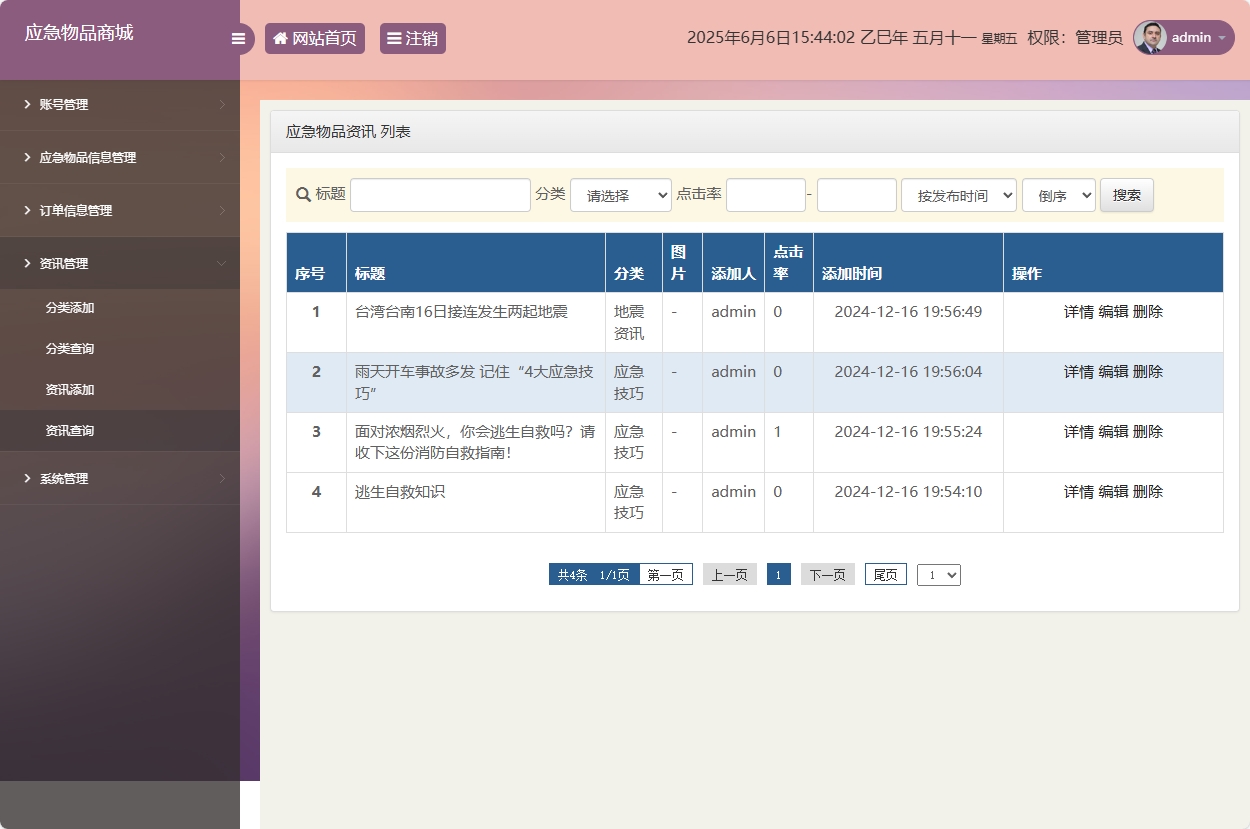Image resolution: width=1250 pixels, height=829 pixels.
Task: Click the arrow icon beside 系统管理
Action: click(x=25, y=478)
